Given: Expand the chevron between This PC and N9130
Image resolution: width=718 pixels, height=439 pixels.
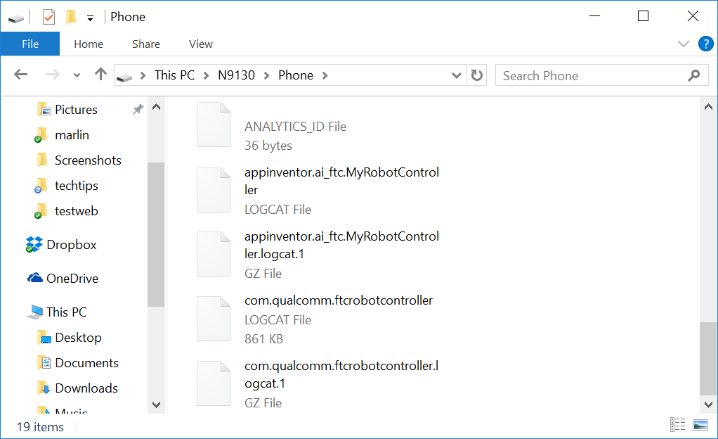Looking at the screenshot, I should (207, 76).
